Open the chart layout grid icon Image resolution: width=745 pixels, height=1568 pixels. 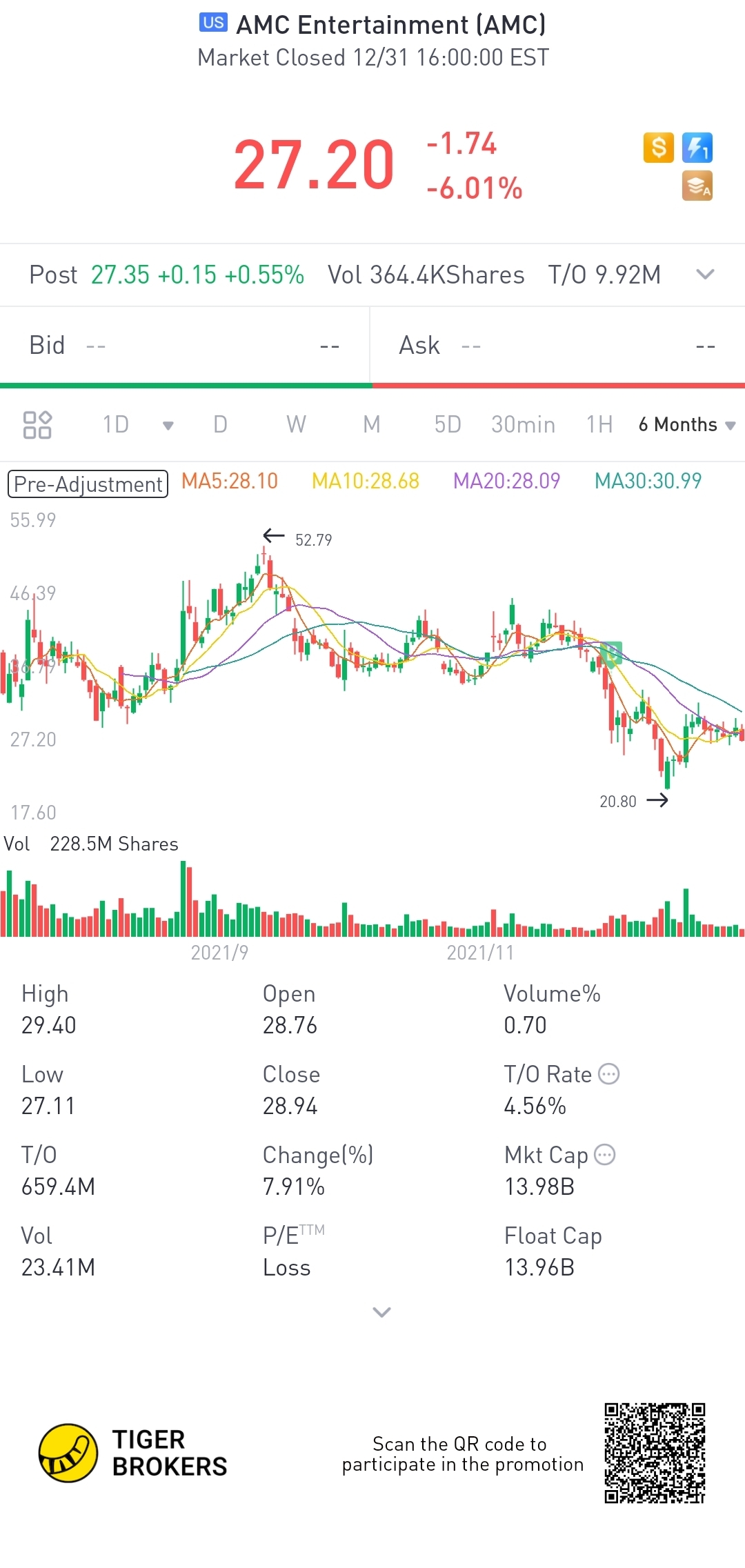[x=37, y=424]
